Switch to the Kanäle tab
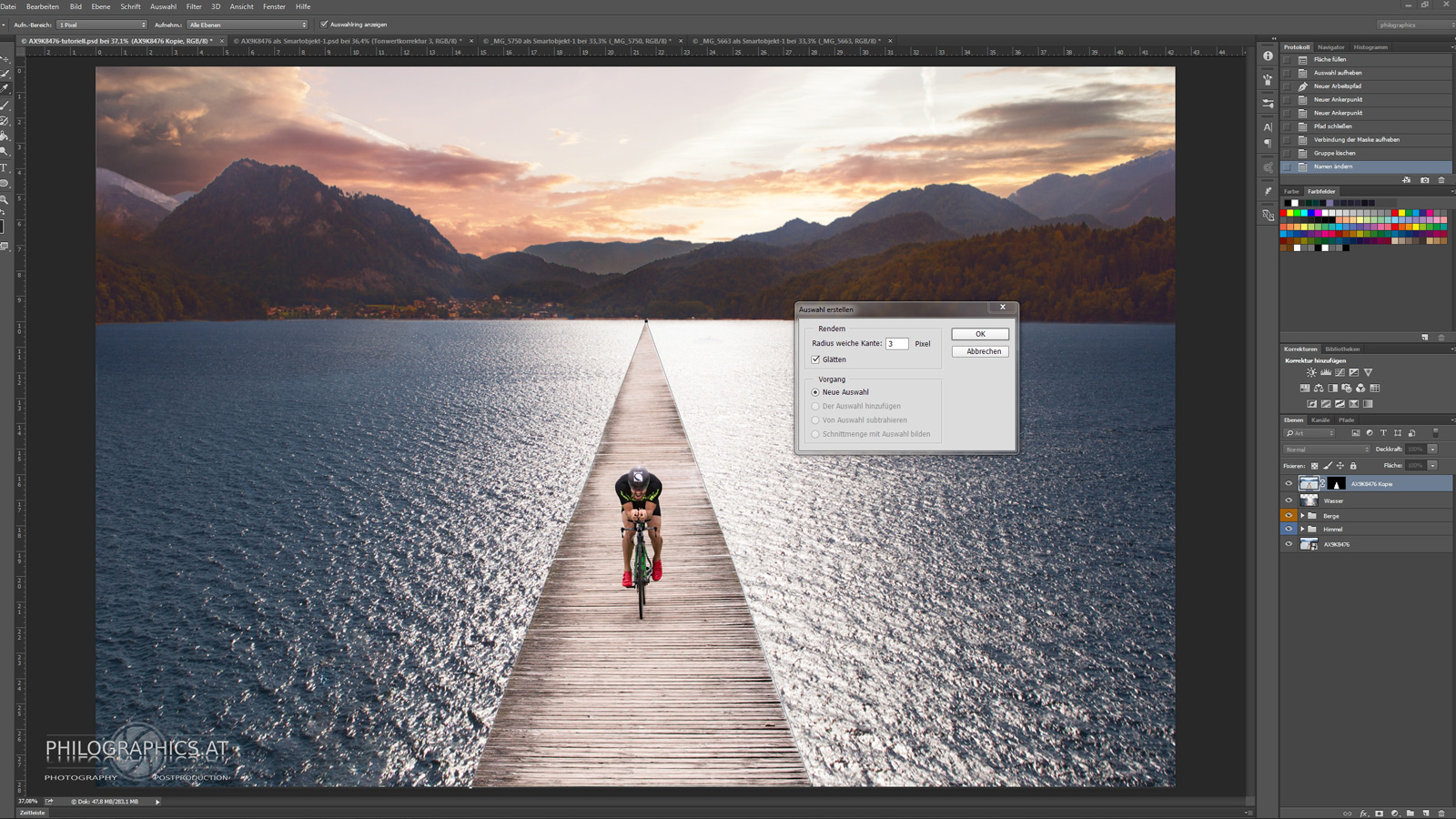 [x=1319, y=420]
